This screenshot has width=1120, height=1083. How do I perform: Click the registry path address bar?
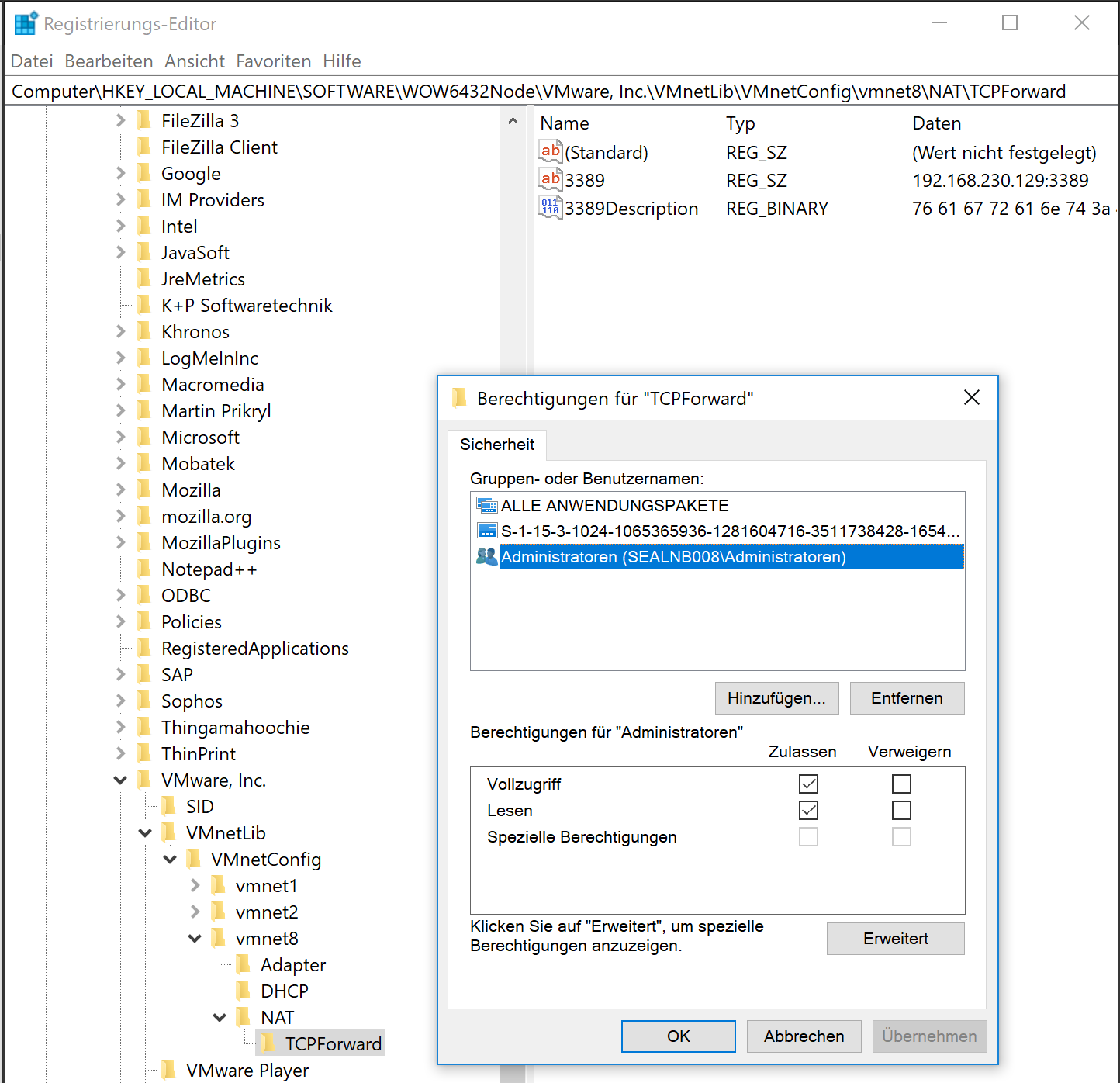click(562, 91)
